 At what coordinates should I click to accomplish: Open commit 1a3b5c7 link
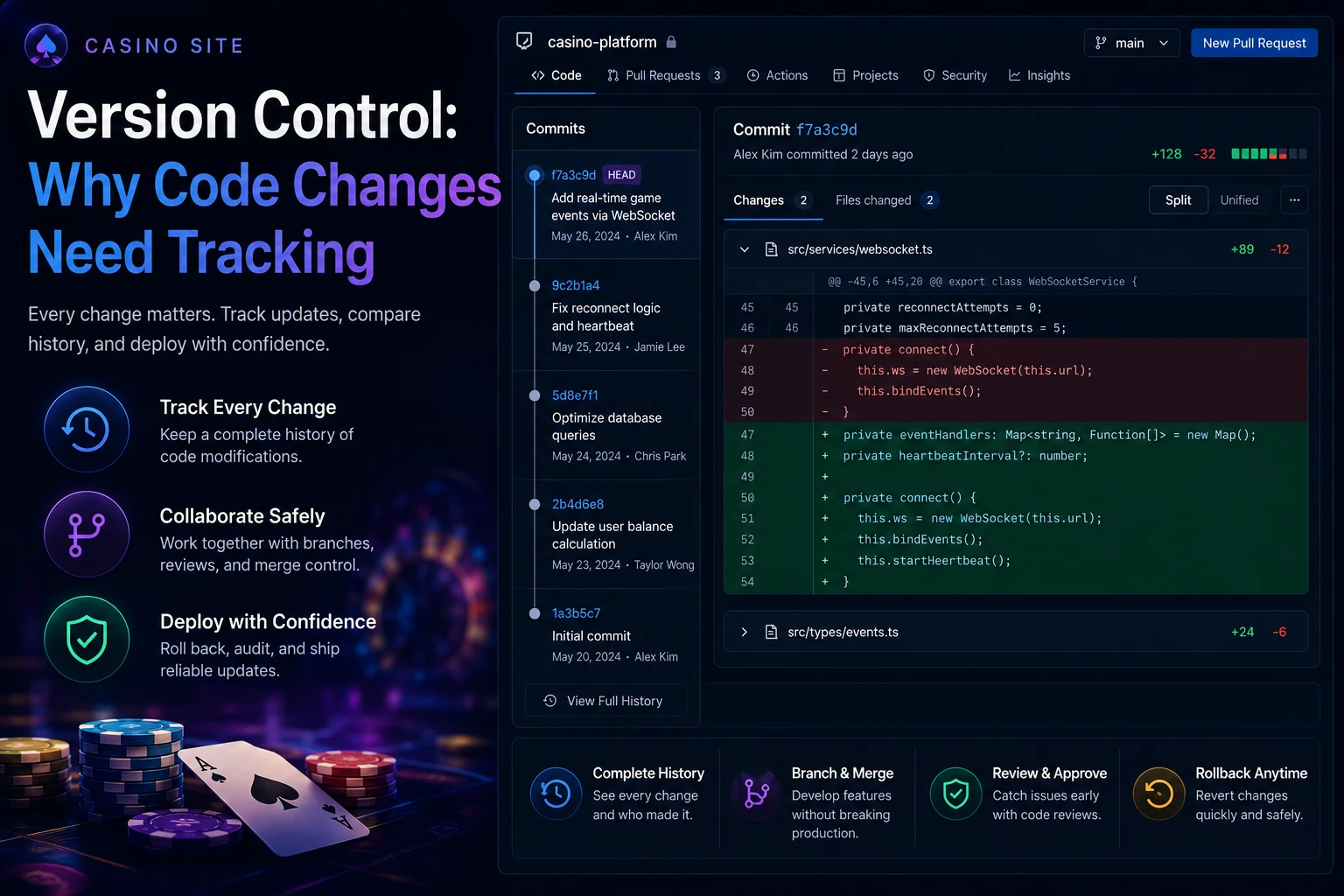[x=576, y=613]
